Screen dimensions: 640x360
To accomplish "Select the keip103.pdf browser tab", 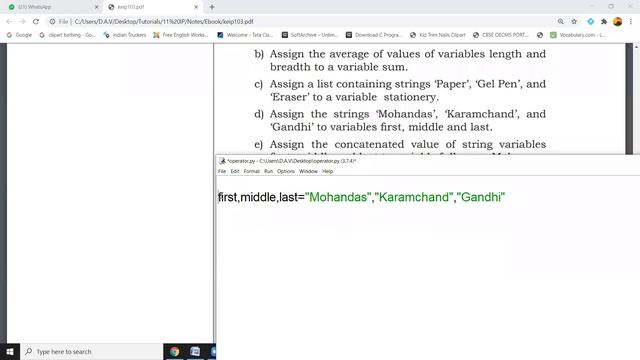I will 153,7.
